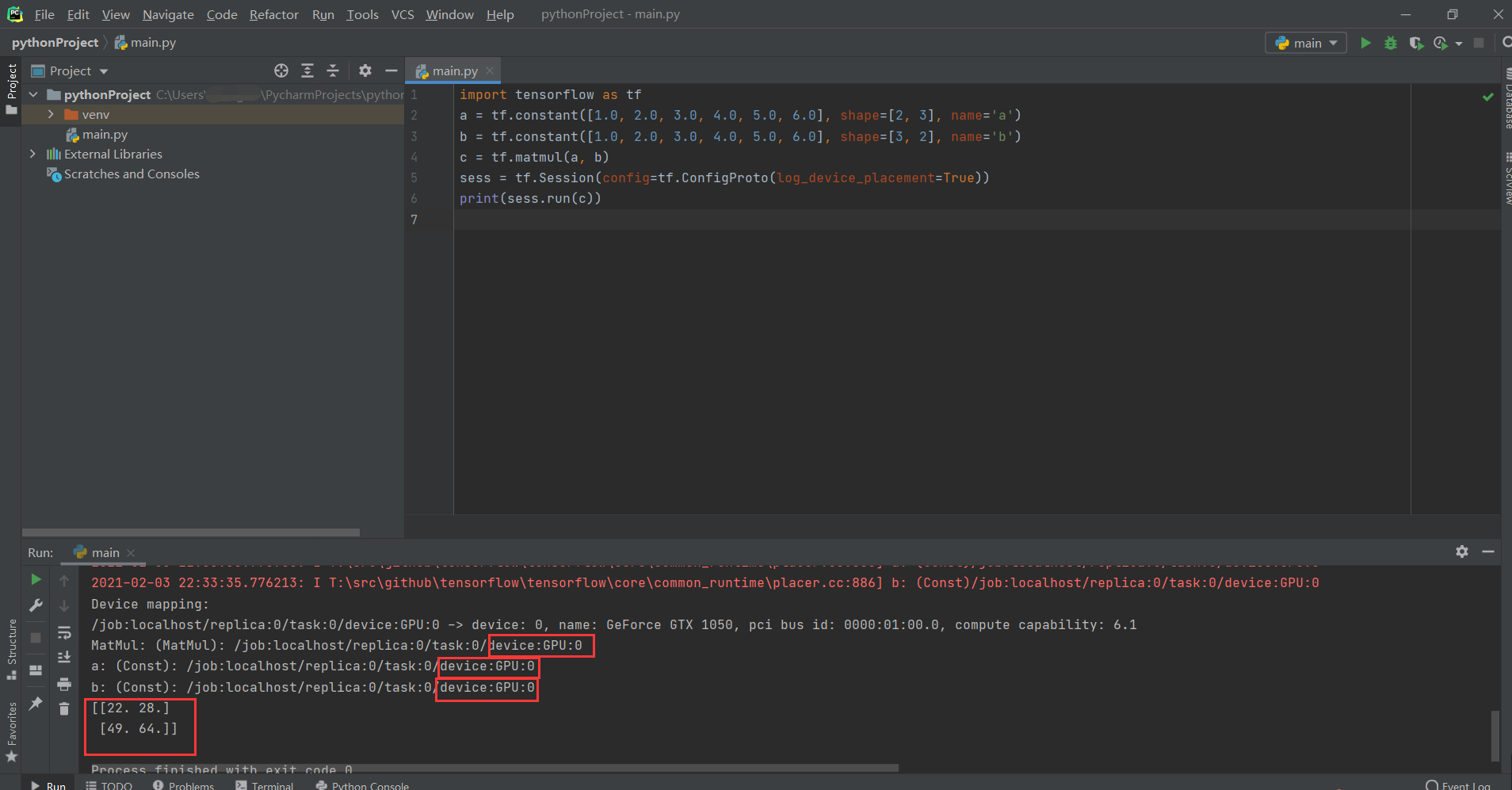
Task: Expand the venv folder
Action: (x=51, y=114)
